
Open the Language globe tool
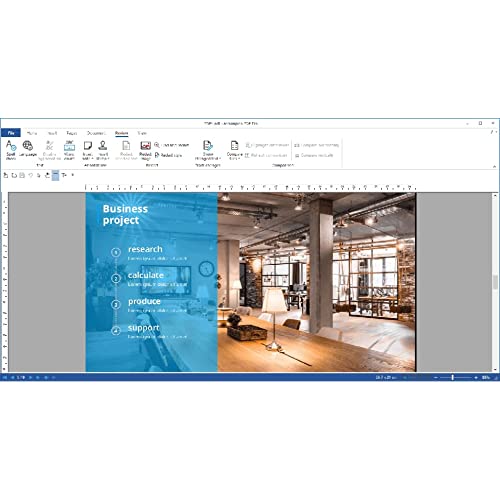28,149
